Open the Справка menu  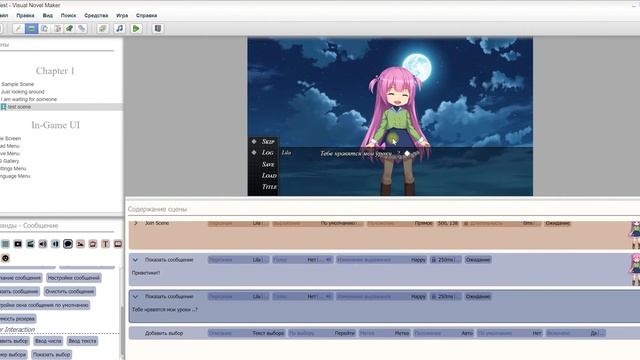pos(147,16)
